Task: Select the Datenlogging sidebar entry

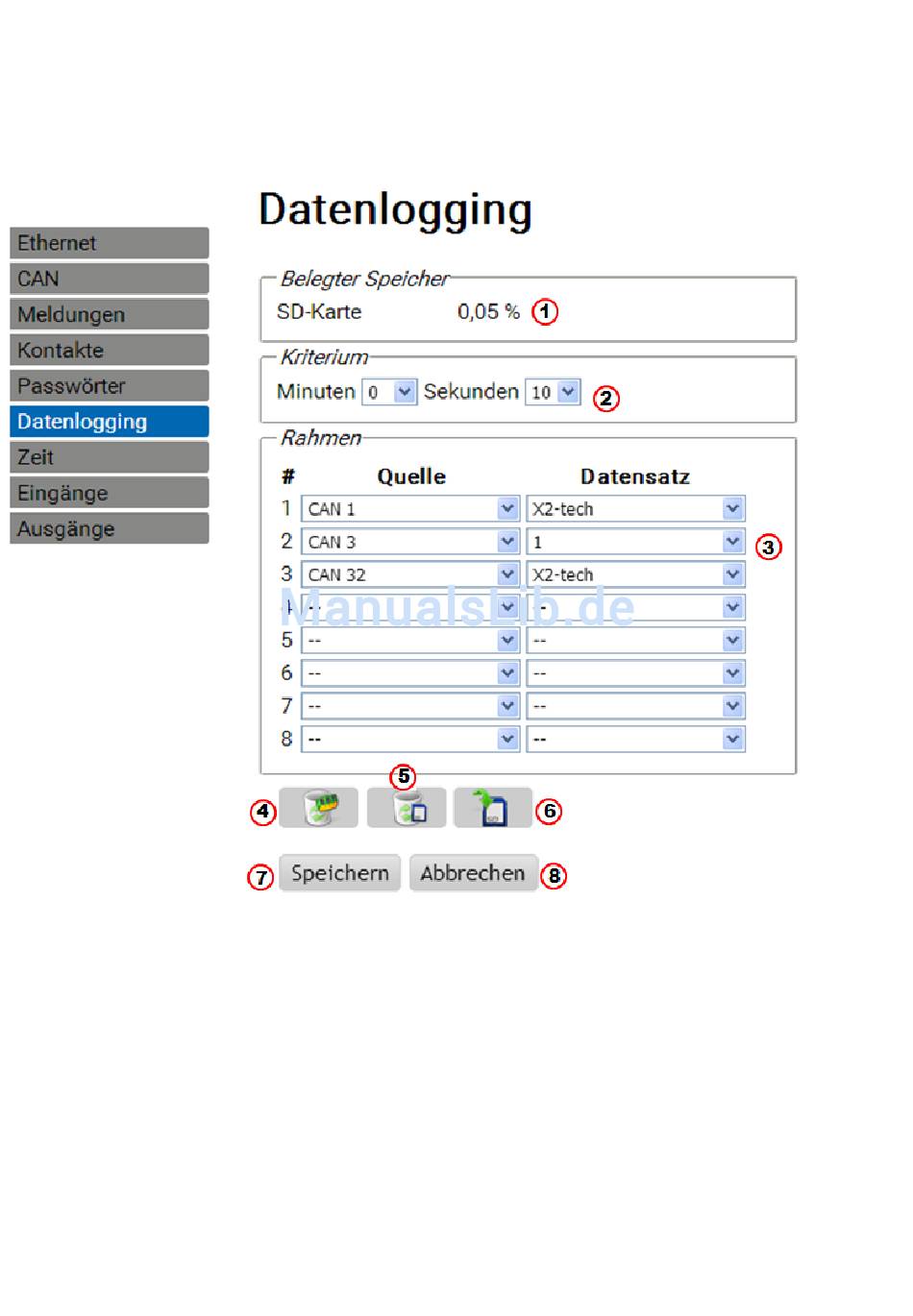Action: 110,422
